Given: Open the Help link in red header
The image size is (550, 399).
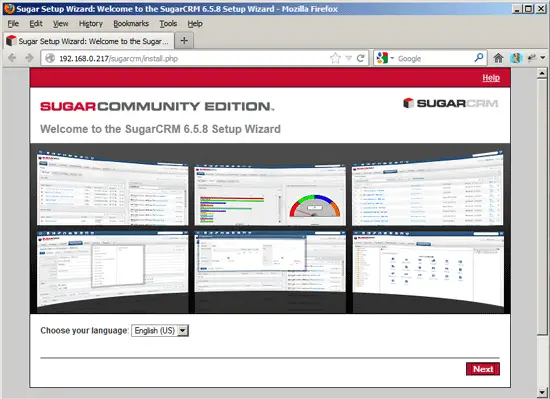Looking at the screenshot, I should (x=491, y=78).
